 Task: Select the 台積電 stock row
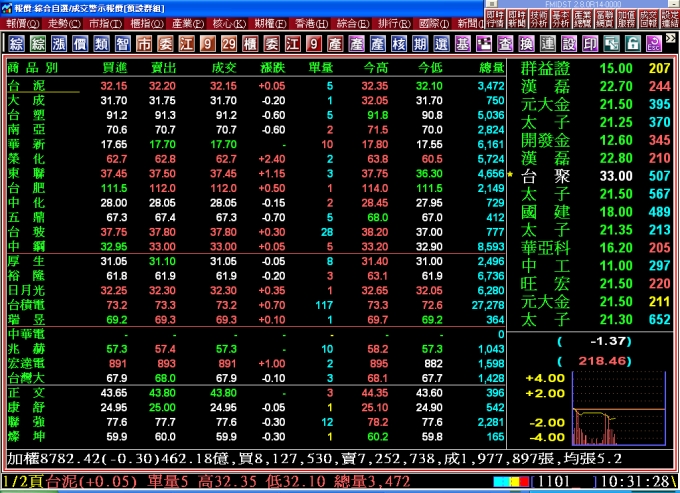coord(256,305)
